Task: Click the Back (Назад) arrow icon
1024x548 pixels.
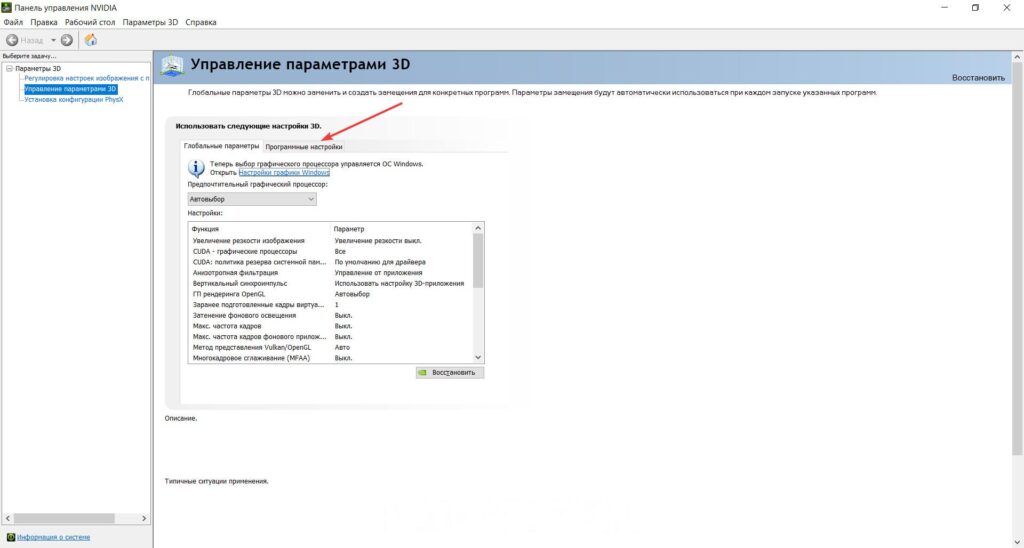Action: [x=13, y=40]
